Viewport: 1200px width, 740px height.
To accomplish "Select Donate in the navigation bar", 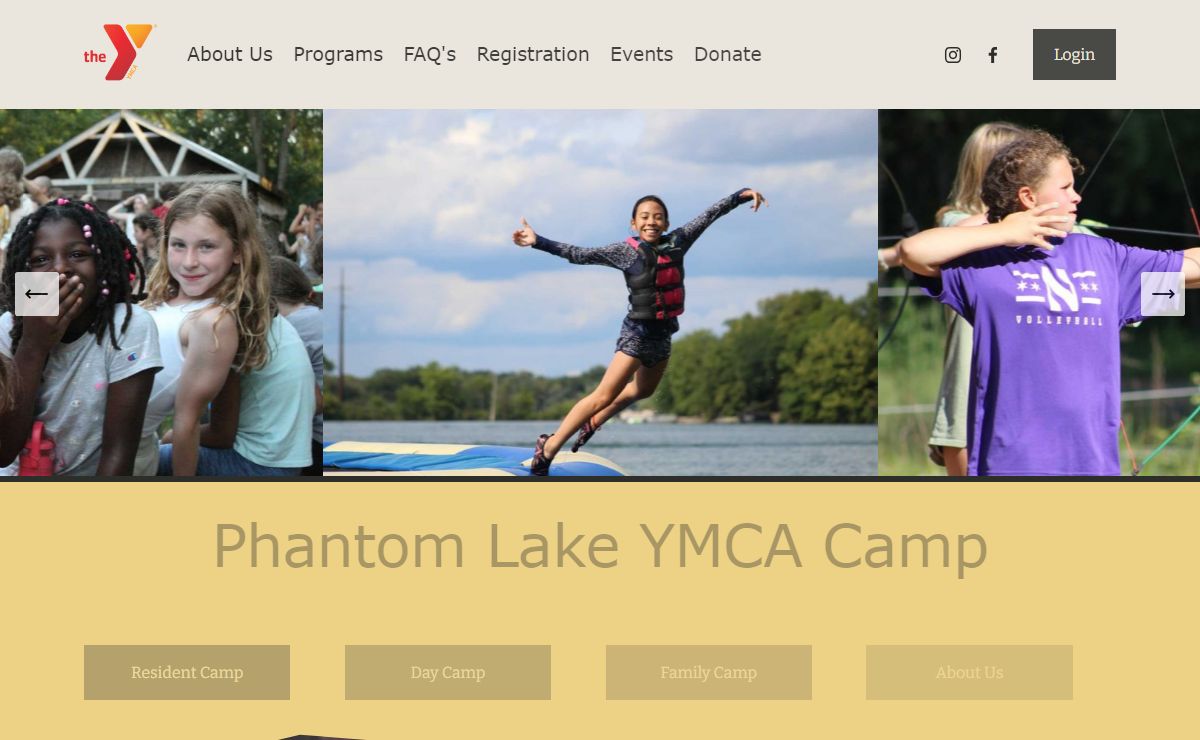I will click(x=728, y=54).
